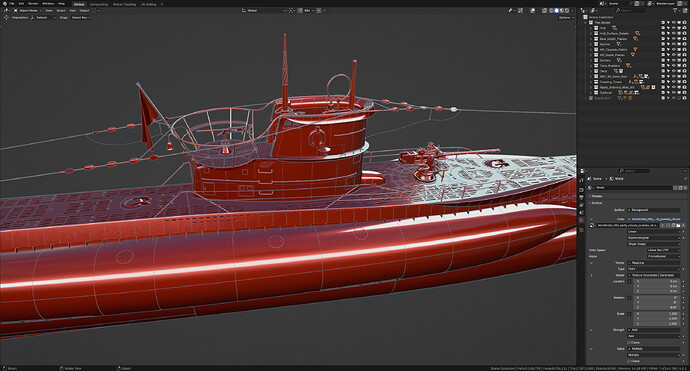690x371 pixels.
Task: Open the Color Space dropdown
Action: point(664,250)
